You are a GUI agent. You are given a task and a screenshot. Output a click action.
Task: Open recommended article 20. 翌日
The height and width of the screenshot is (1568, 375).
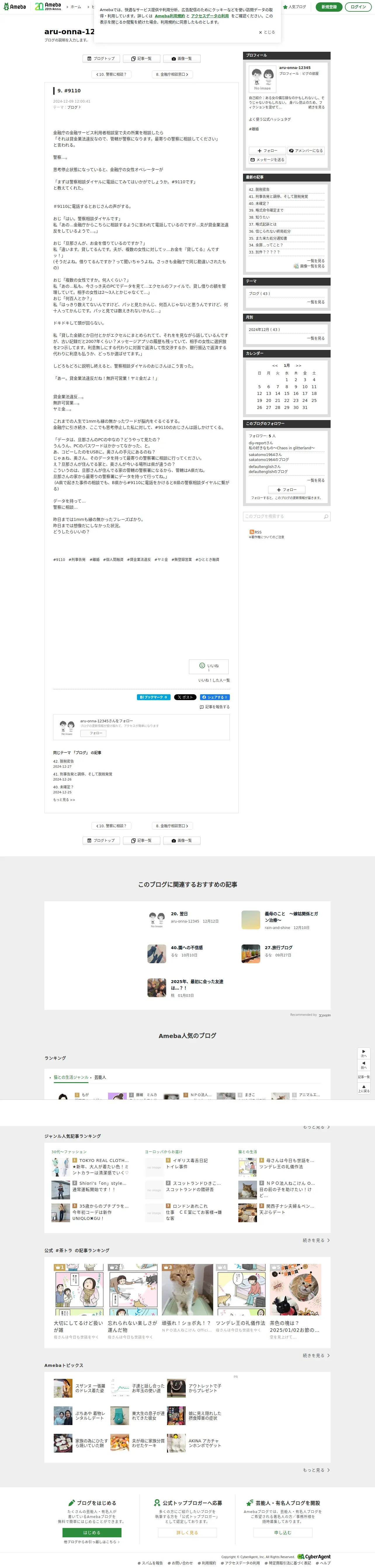tap(179, 914)
